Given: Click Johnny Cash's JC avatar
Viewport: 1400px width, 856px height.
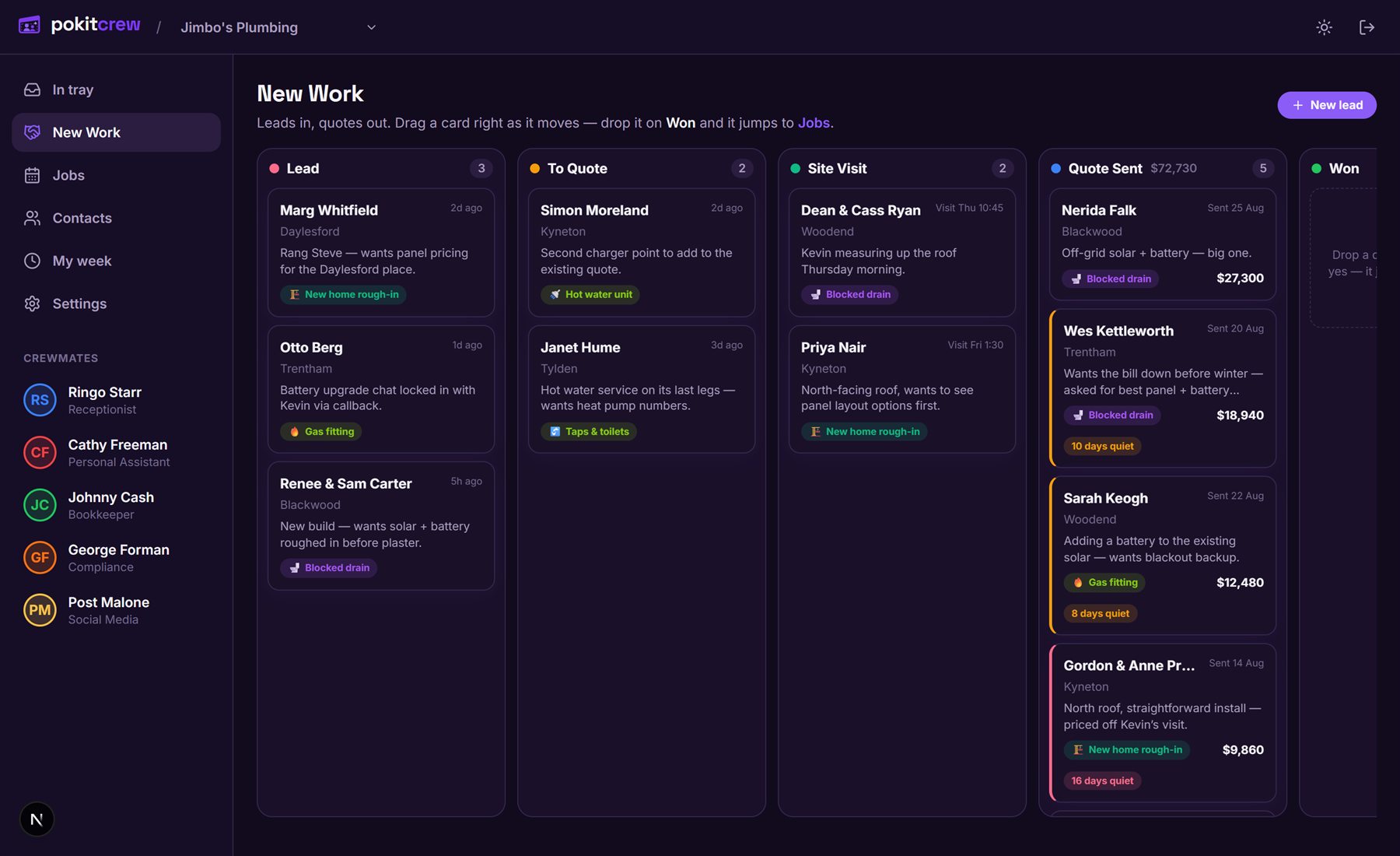Looking at the screenshot, I should (x=40, y=505).
